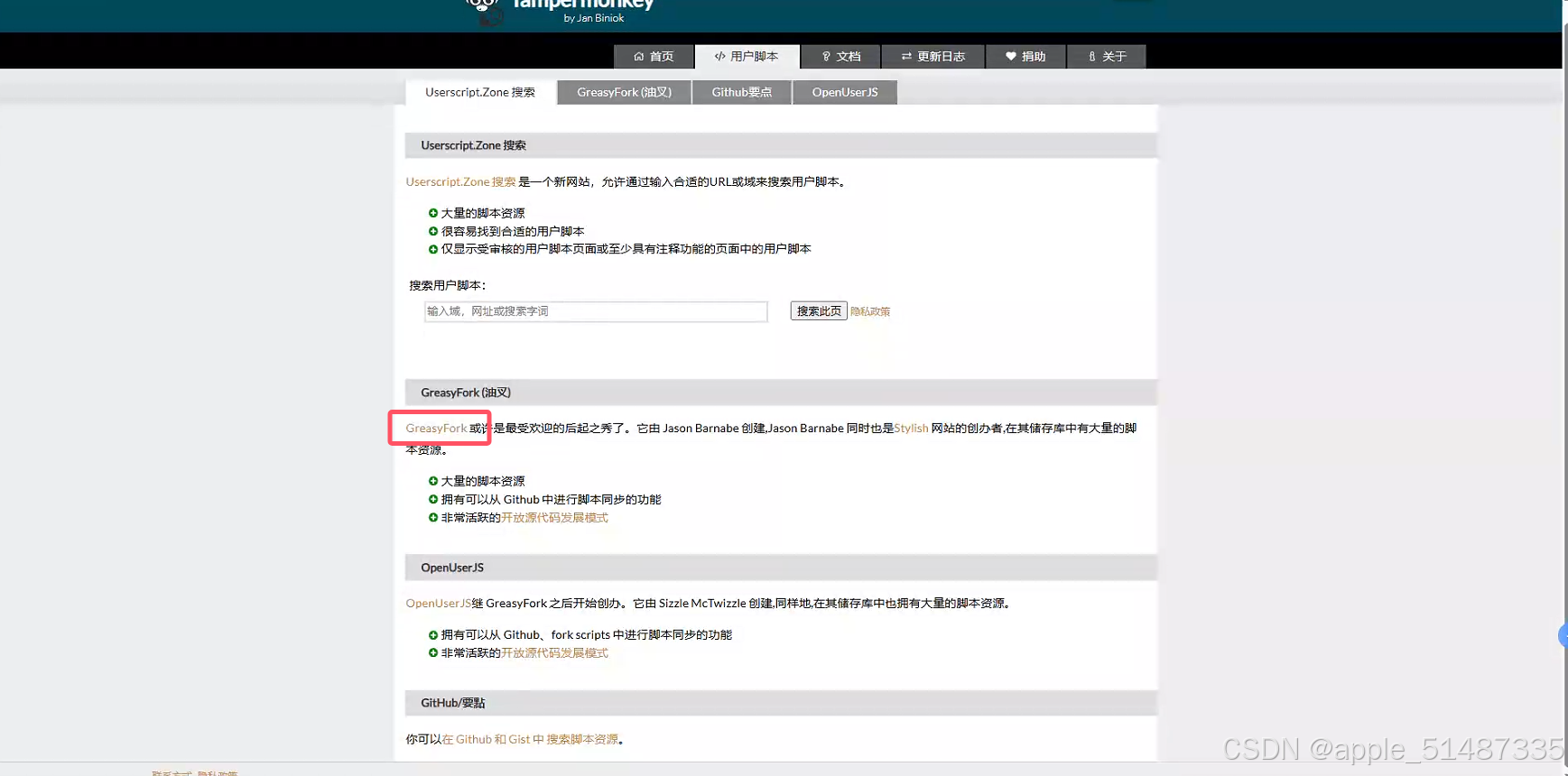
Task: Switch to Github要点 sub-tab
Action: (742, 92)
